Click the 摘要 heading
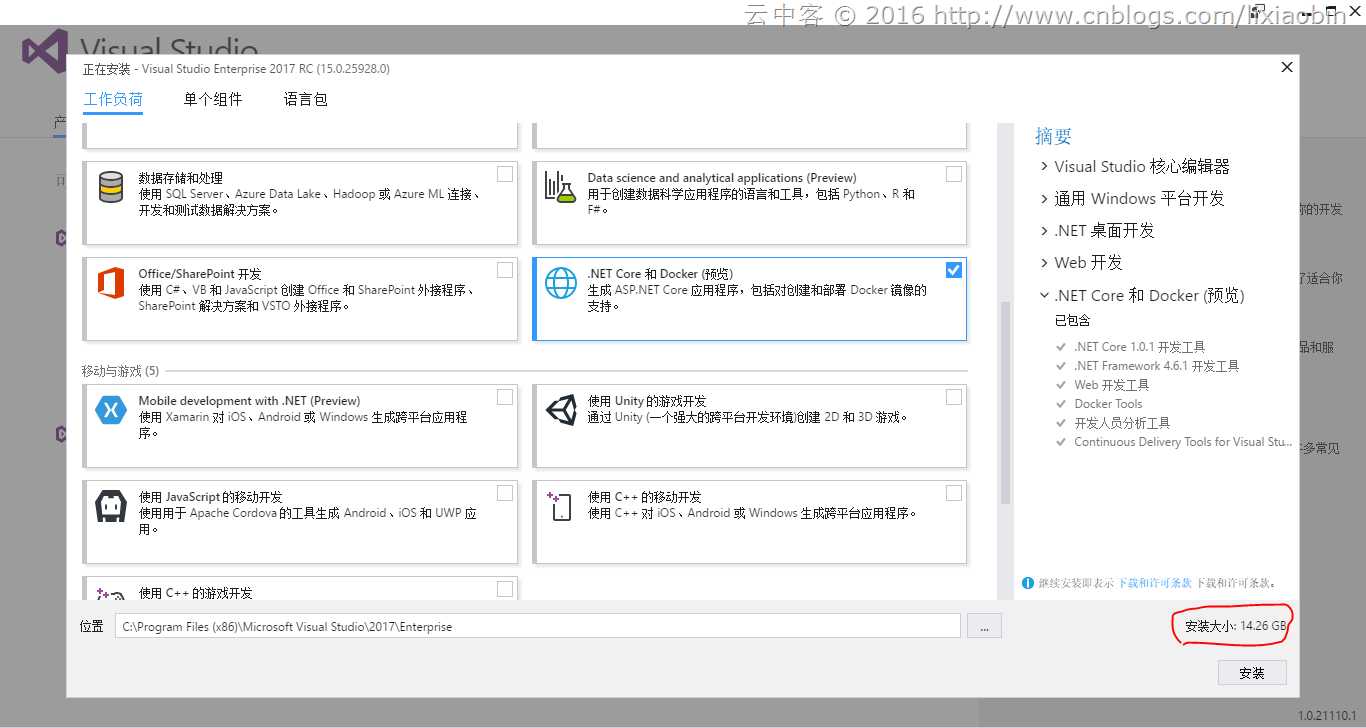This screenshot has width=1366, height=728. point(1053,136)
